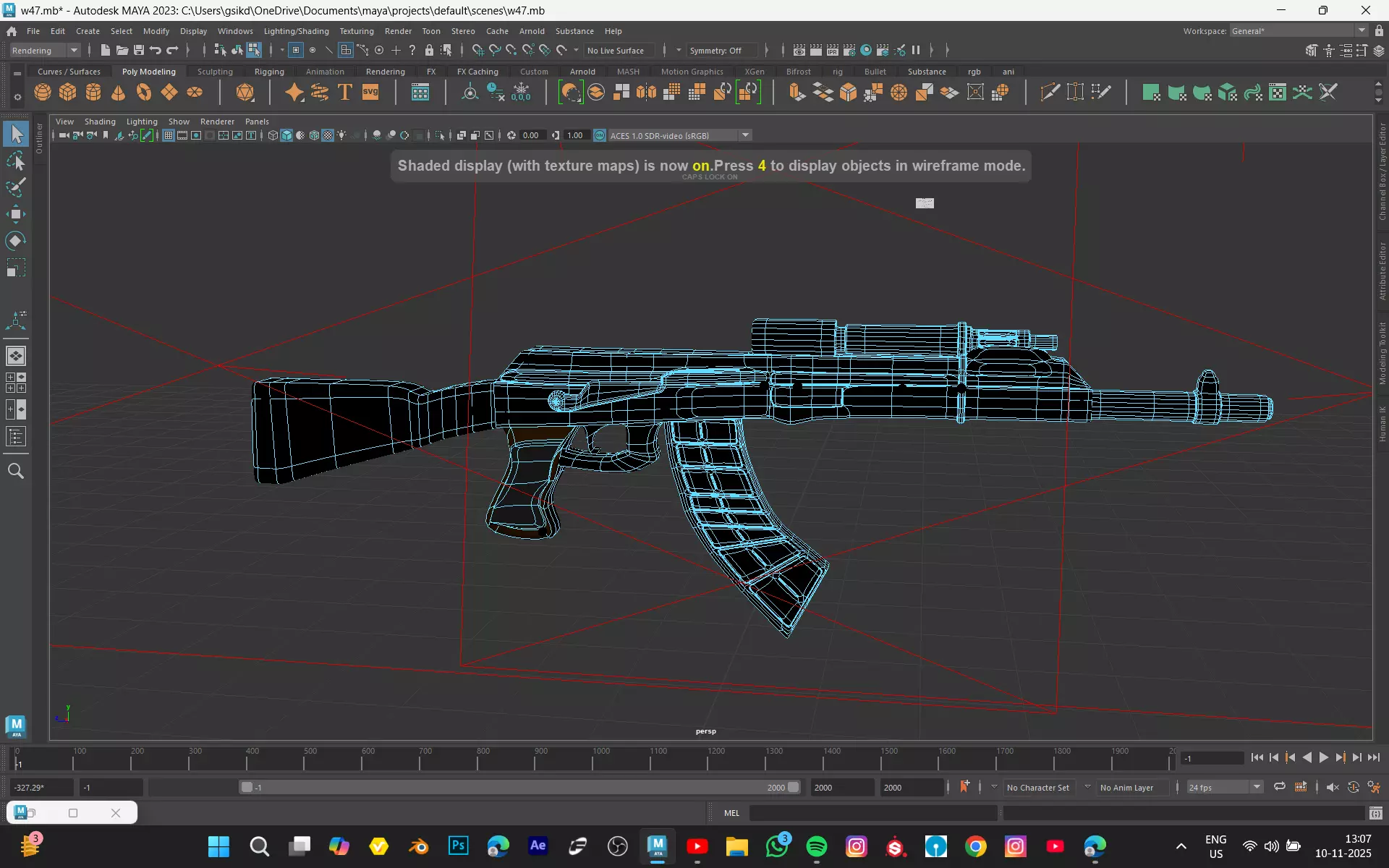Click the current frame input field

(x=1212, y=758)
